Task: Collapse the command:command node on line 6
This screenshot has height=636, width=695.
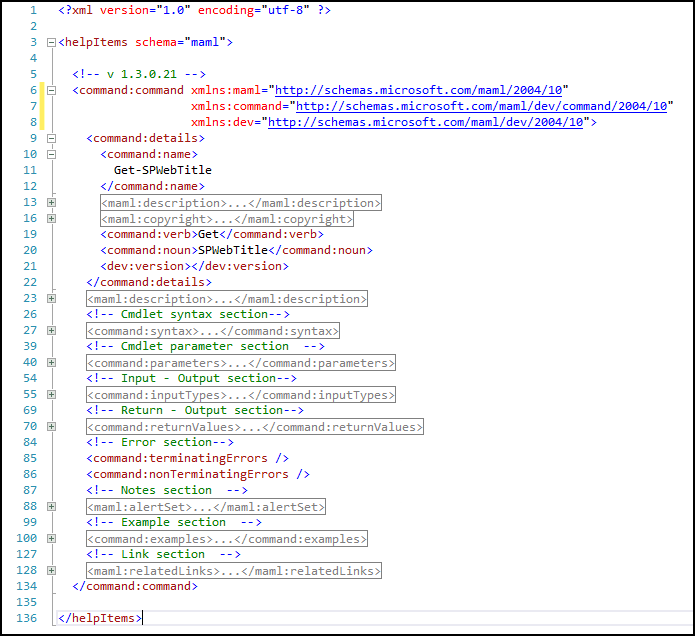Action: (x=51, y=90)
